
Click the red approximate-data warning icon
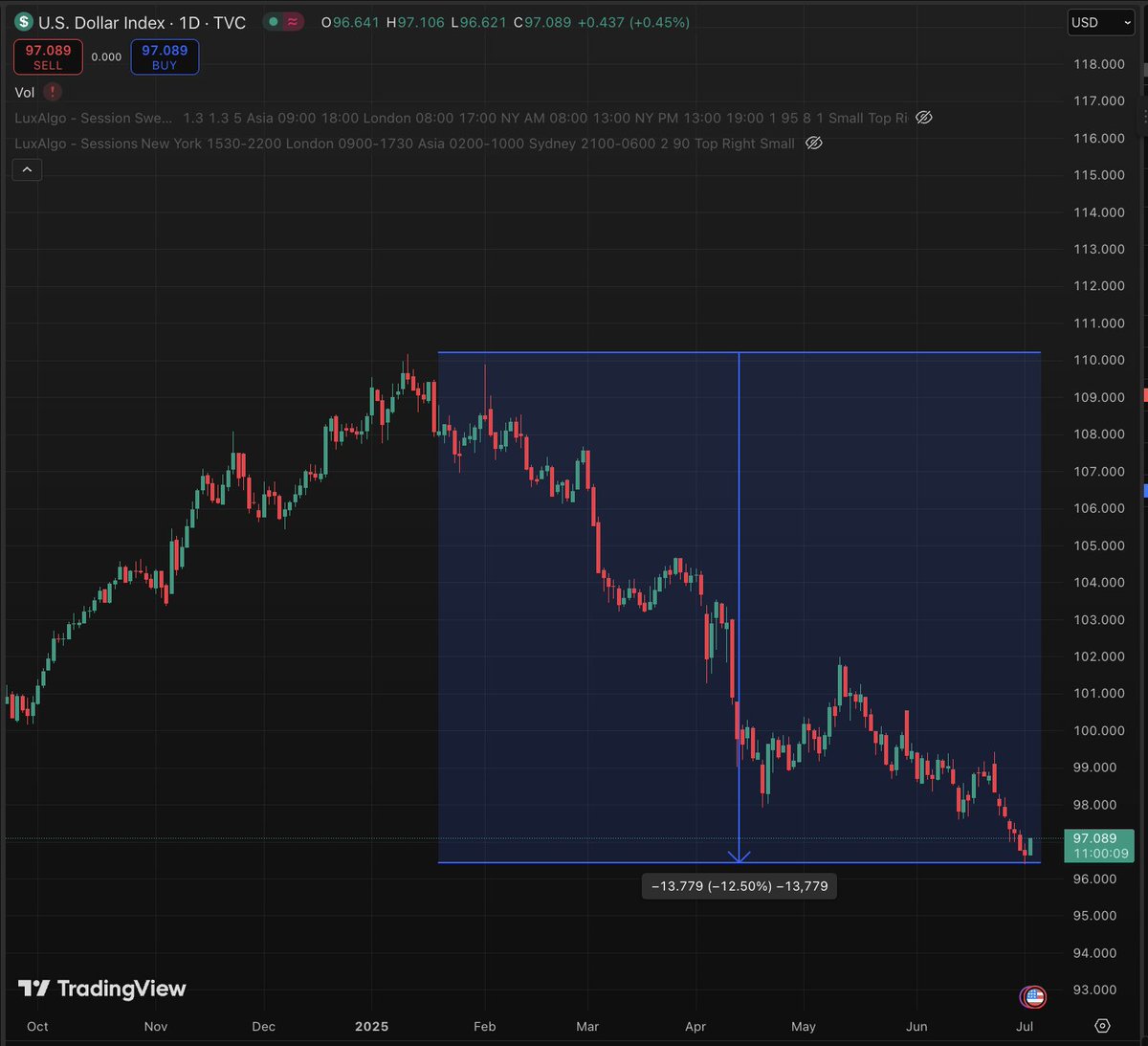[292, 22]
